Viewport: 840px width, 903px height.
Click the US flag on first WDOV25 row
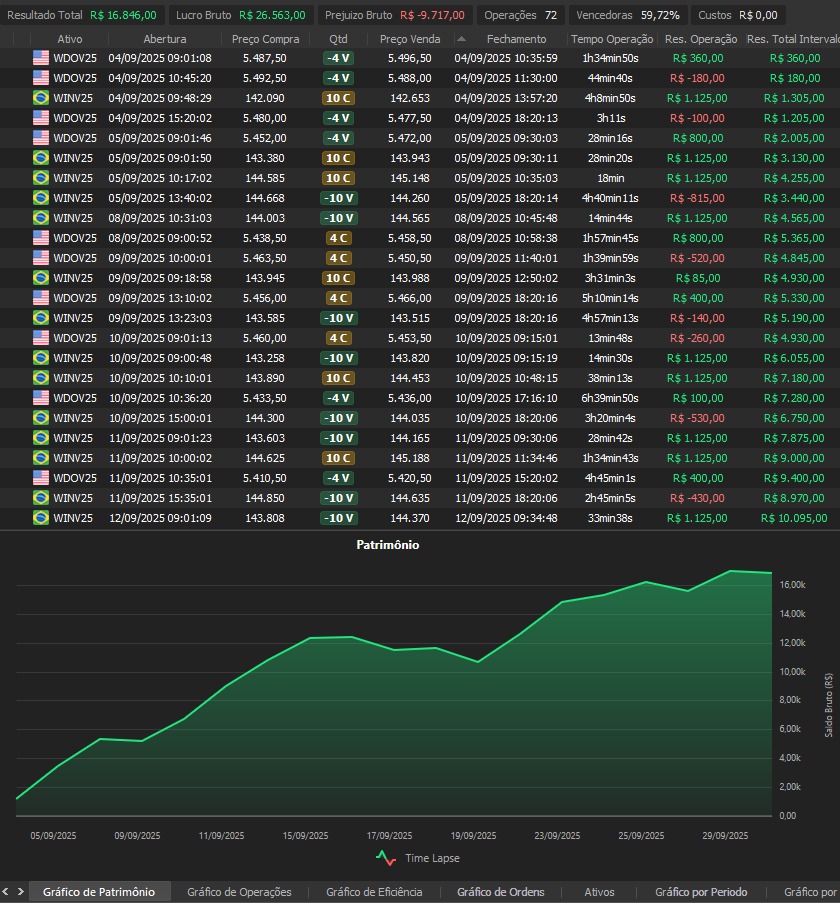[x=40, y=58]
